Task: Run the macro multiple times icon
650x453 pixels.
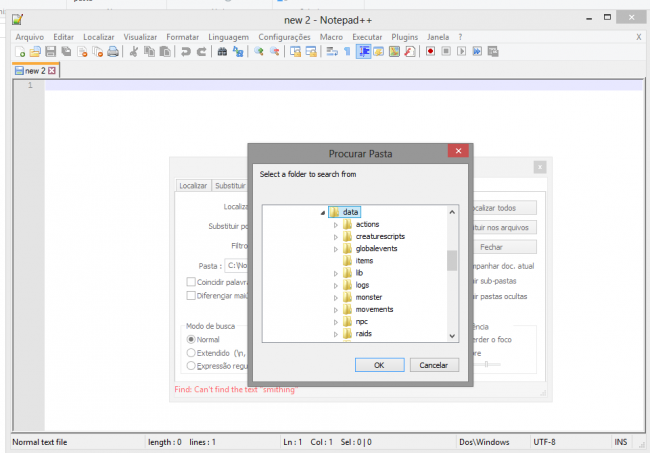Action: 477,51
